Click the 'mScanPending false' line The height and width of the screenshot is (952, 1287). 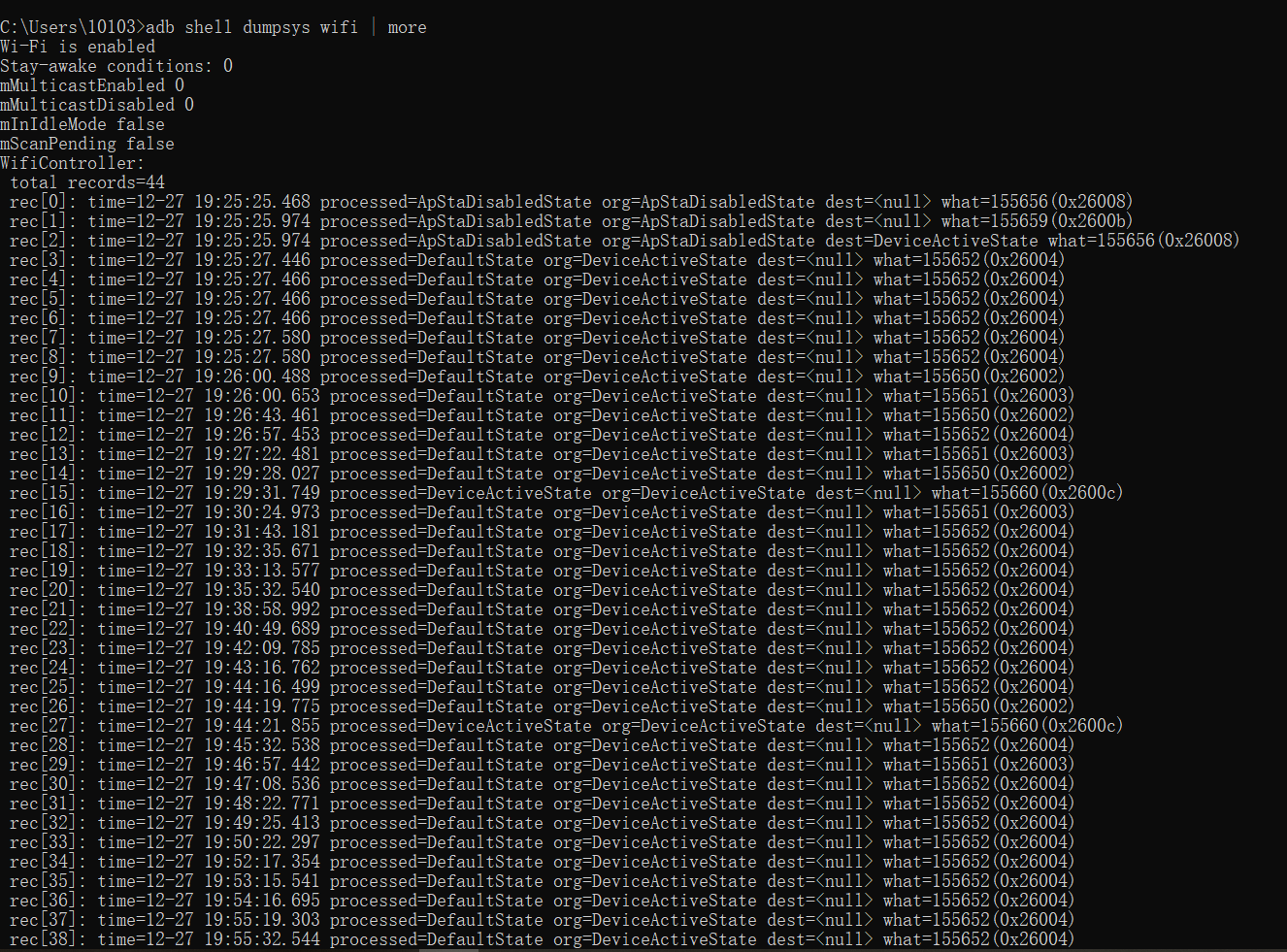[x=86, y=143]
